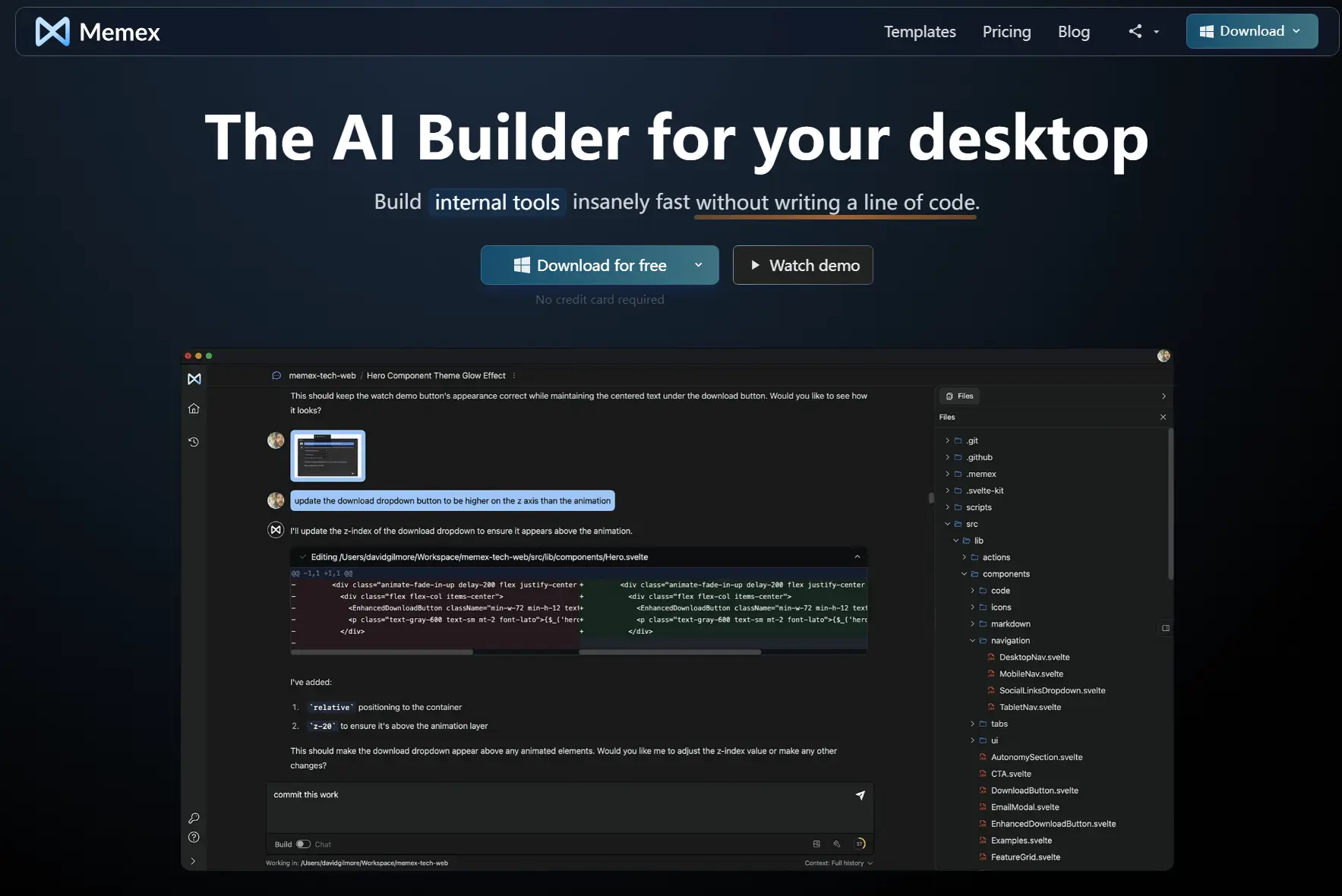Screen dimensions: 1342x896
Task: Open the history icon in the app sidebar
Action: (194, 442)
